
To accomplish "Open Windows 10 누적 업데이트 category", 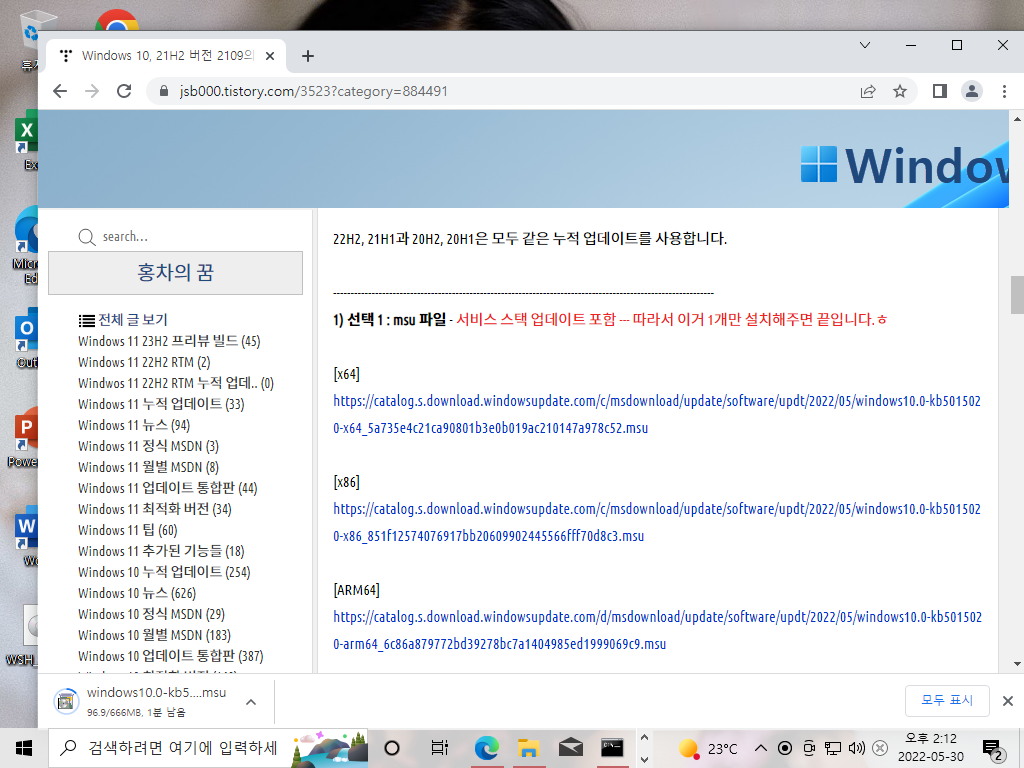I will click(x=164, y=571).
